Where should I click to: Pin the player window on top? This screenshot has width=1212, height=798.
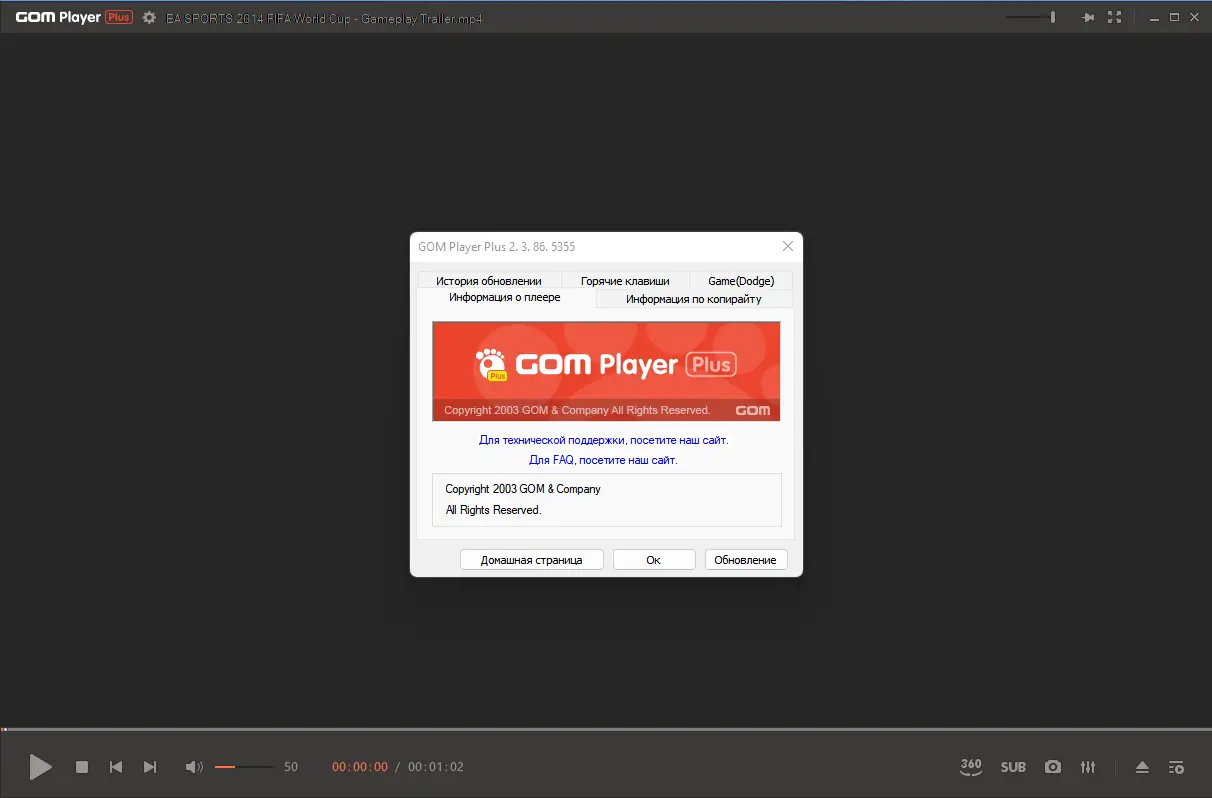[x=1088, y=18]
